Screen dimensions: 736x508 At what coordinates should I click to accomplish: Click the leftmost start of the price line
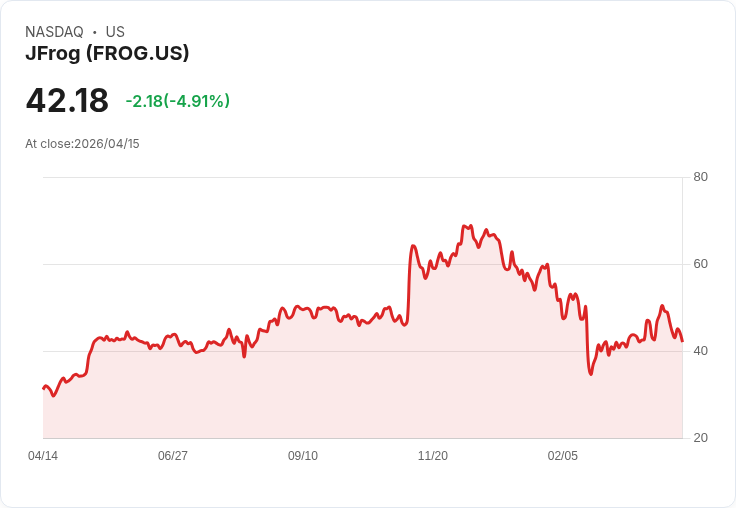click(43, 388)
